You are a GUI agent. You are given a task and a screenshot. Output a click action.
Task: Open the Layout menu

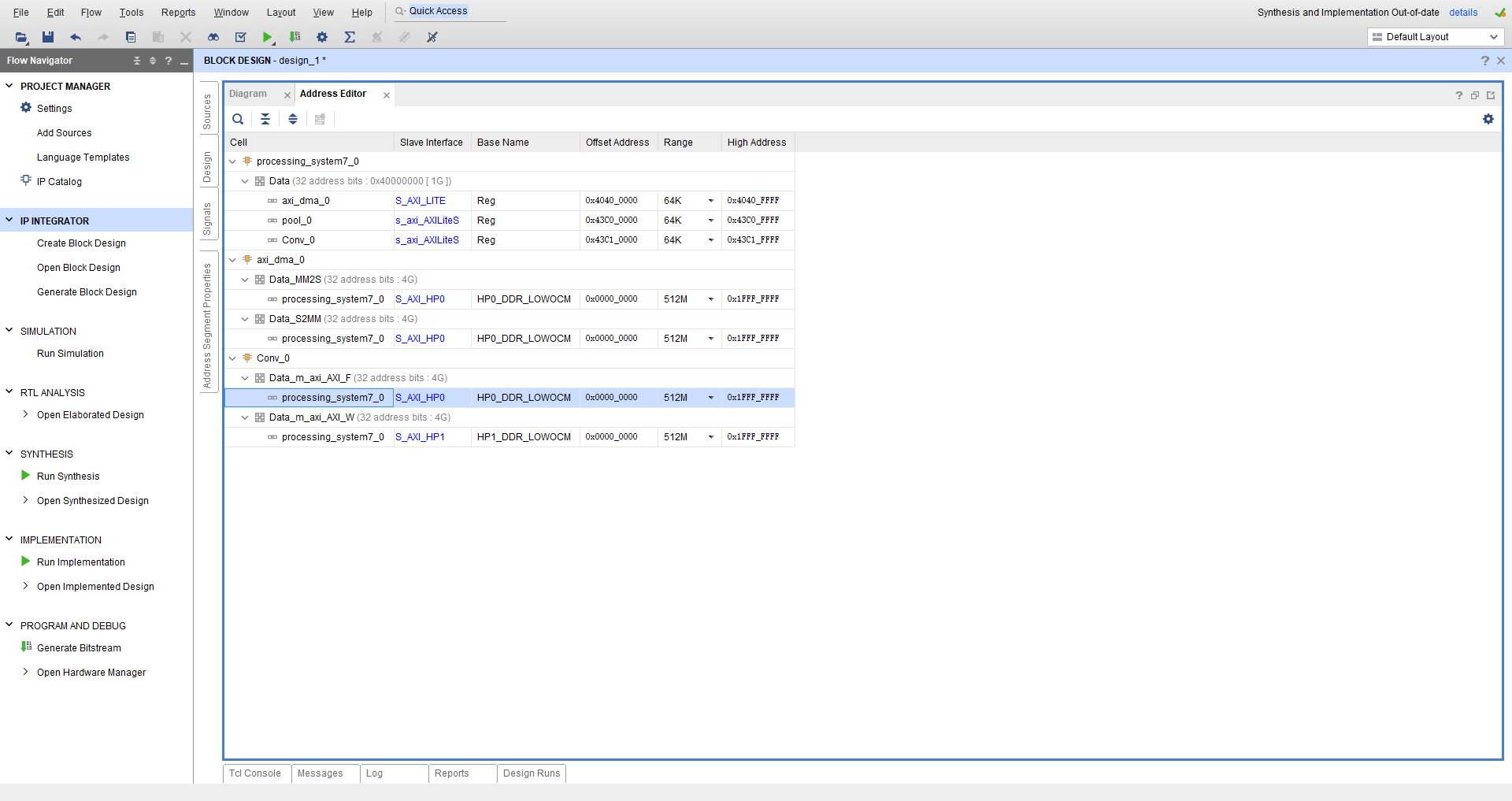[281, 13]
